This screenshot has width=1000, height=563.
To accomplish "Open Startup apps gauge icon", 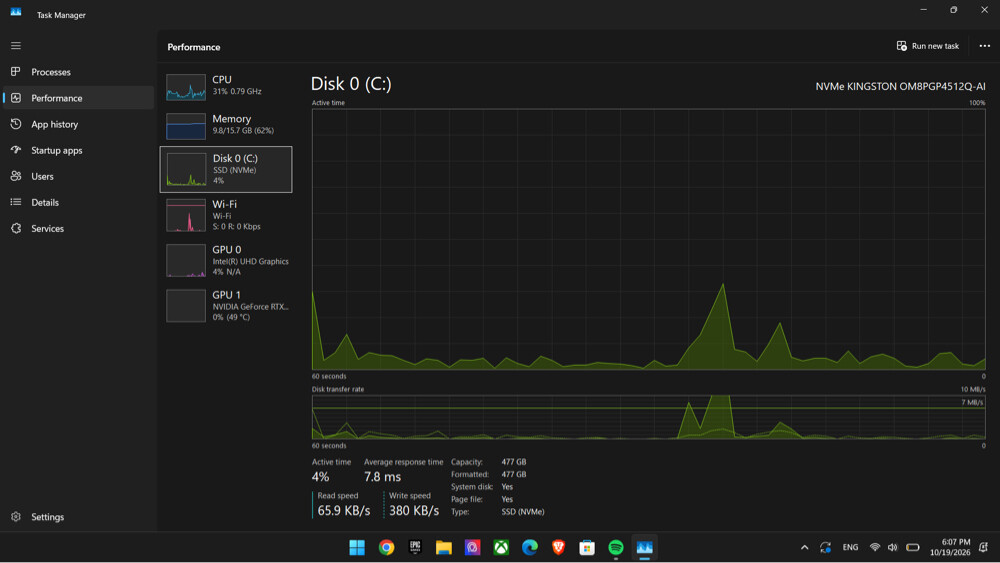I will (x=16, y=150).
